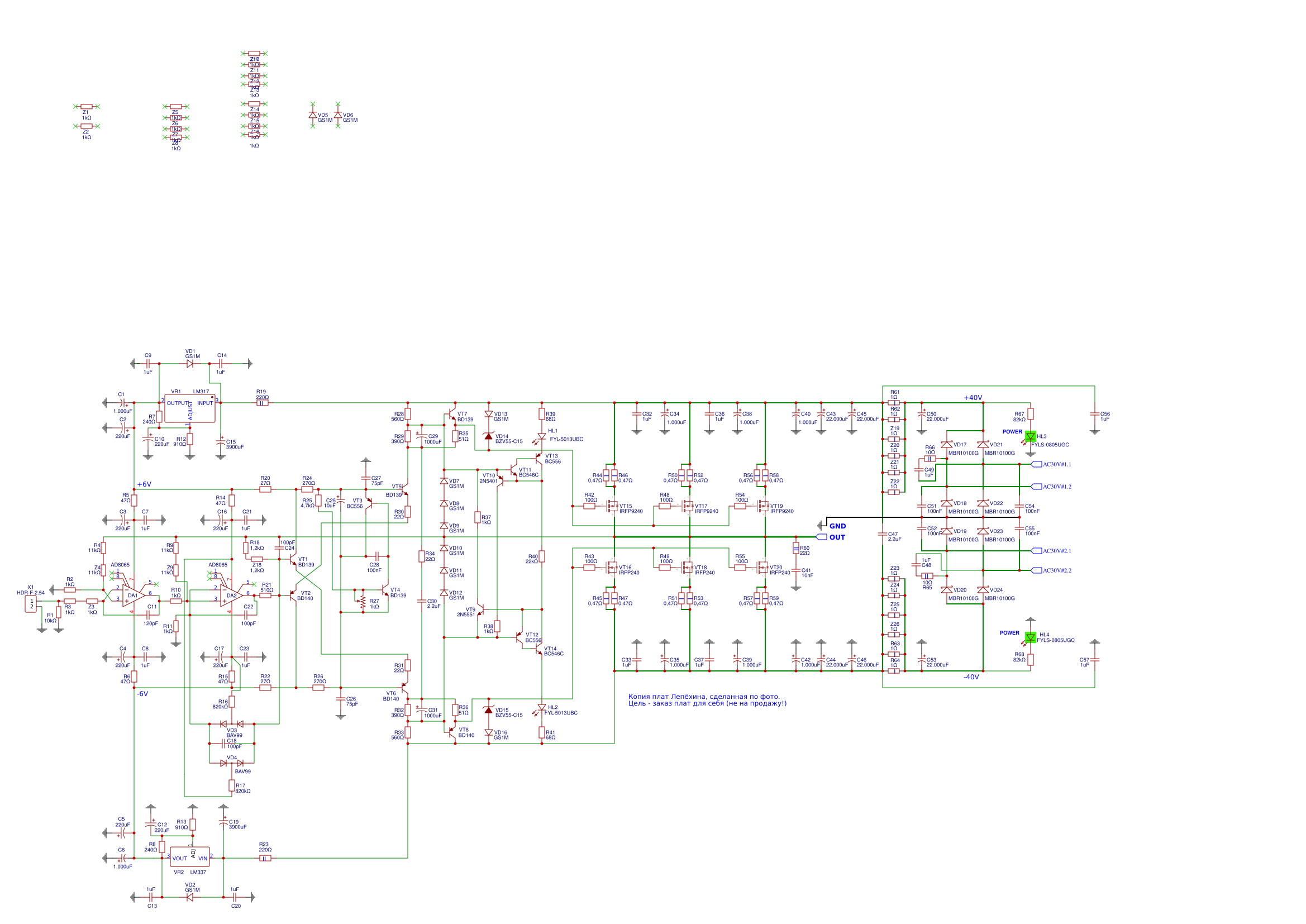Click the DA1 AD8065 op-amp symbol
The width and height of the screenshot is (1306, 924).
(x=133, y=596)
